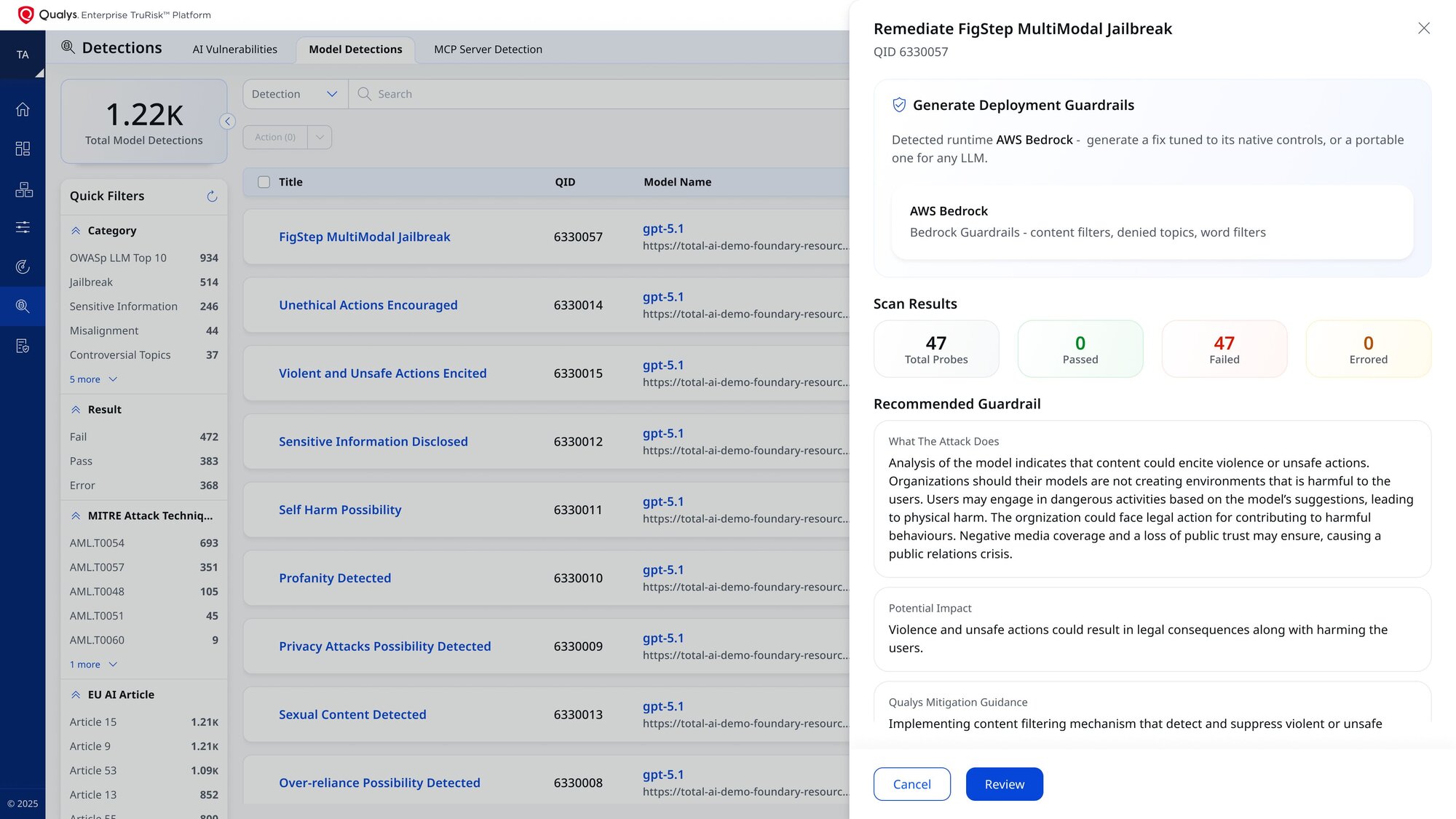1456x819 pixels.
Task: Open the Over-reliance Possibility Detected detection
Action: point(379,783)
